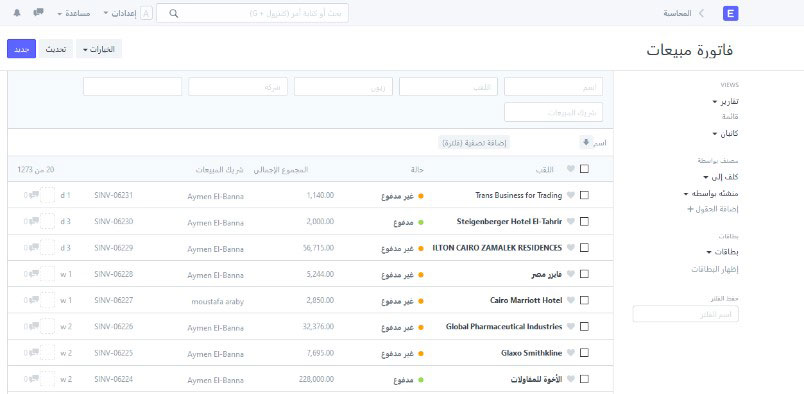Image resolution: width=804 pixels, height=394 pixels.
Task: Open the كانبان kanban dropdown
Action: coord(725,133)
